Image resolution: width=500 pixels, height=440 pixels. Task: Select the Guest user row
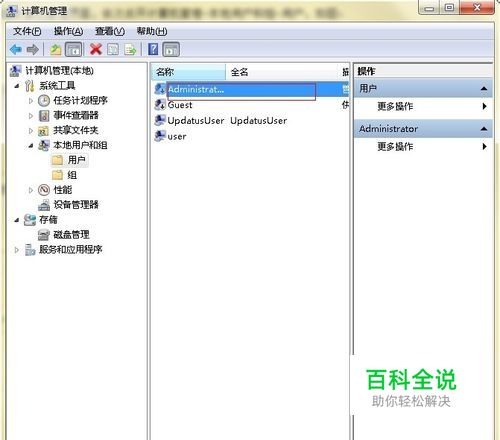(251, 105)
